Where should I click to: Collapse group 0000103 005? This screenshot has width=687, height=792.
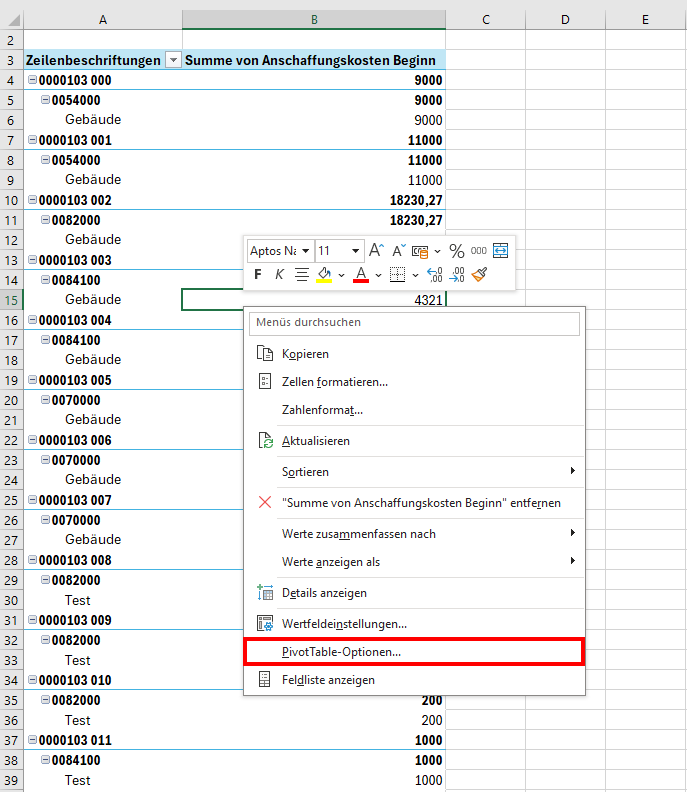[32, 380]
